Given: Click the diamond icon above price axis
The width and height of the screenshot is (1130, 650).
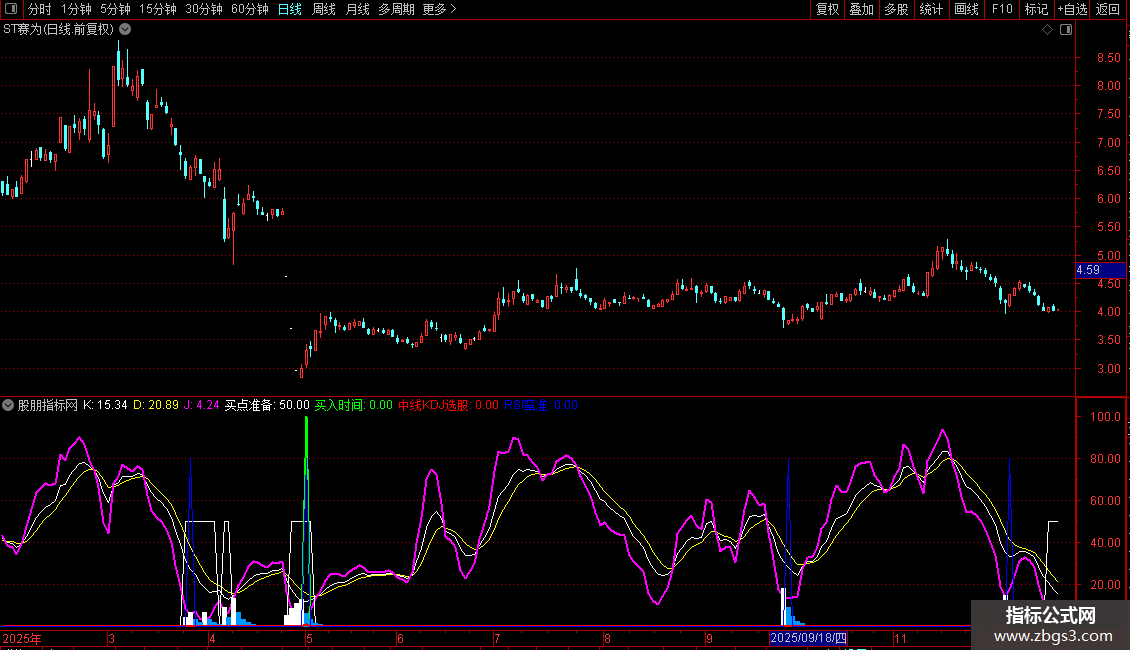Looking at the screenshot, I should pos(1046,30).
